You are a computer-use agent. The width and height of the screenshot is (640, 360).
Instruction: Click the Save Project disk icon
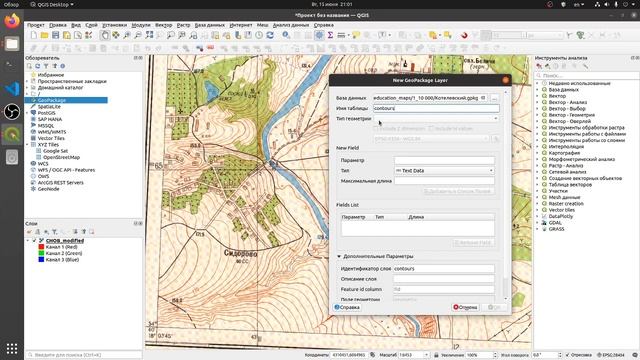(56, 36)
